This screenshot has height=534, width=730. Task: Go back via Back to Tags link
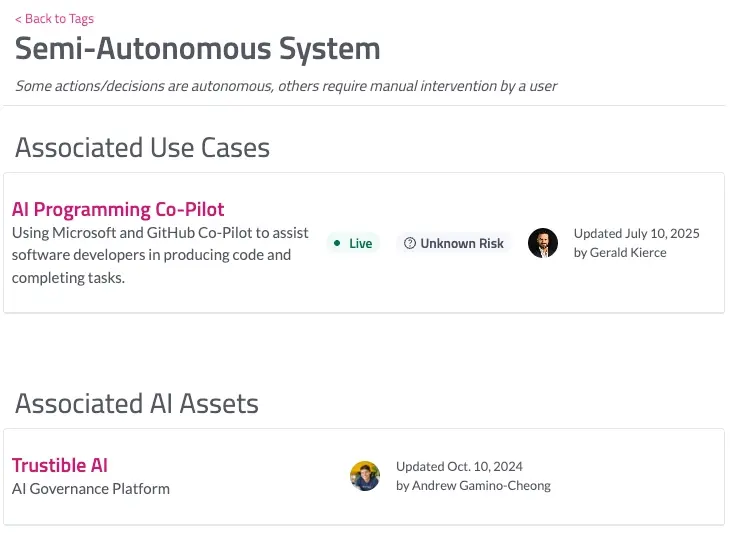point(54,19)
